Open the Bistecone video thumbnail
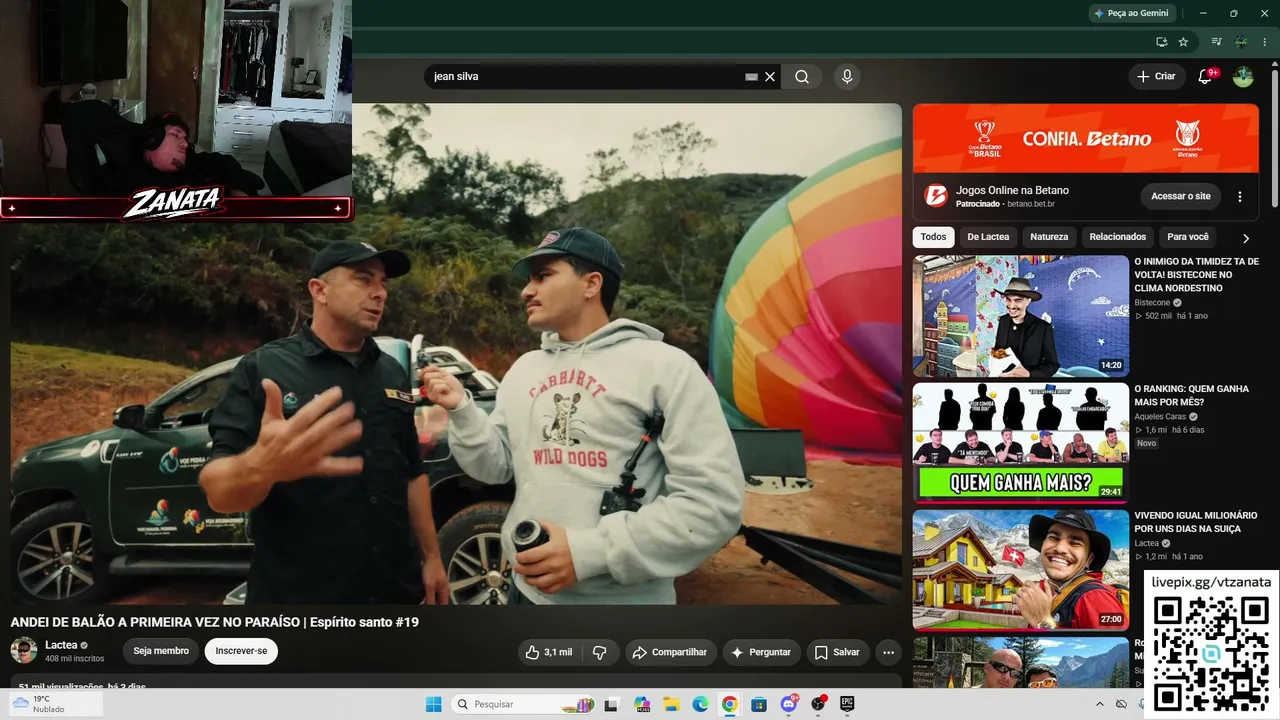The width and height of the screenshot is (1280, 720). pyautogui.click(x=1020, y=316)
